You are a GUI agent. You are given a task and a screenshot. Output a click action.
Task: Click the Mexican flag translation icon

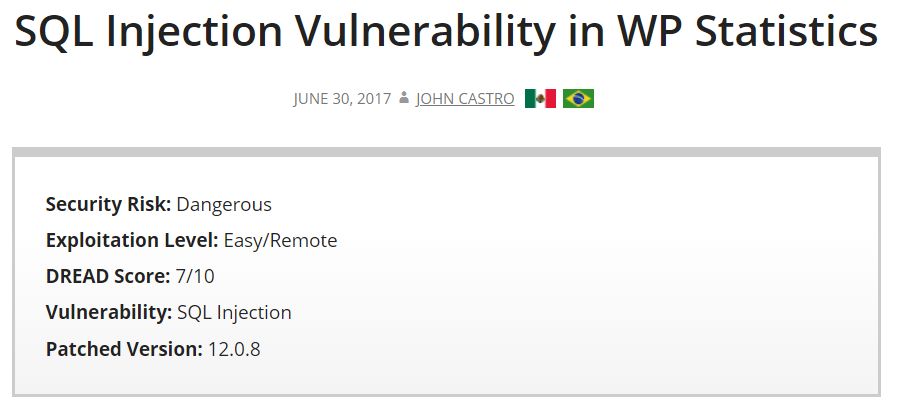tap(540, 99)
